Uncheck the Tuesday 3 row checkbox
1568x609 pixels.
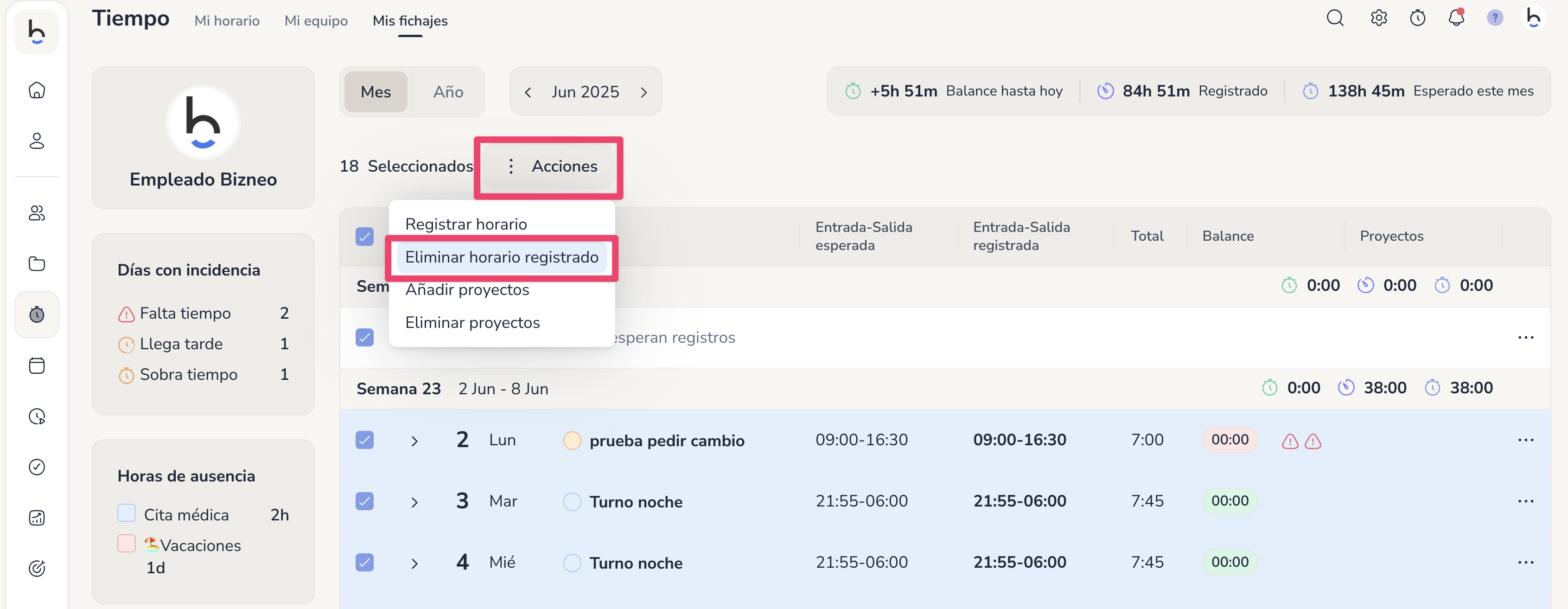(364, 501)
